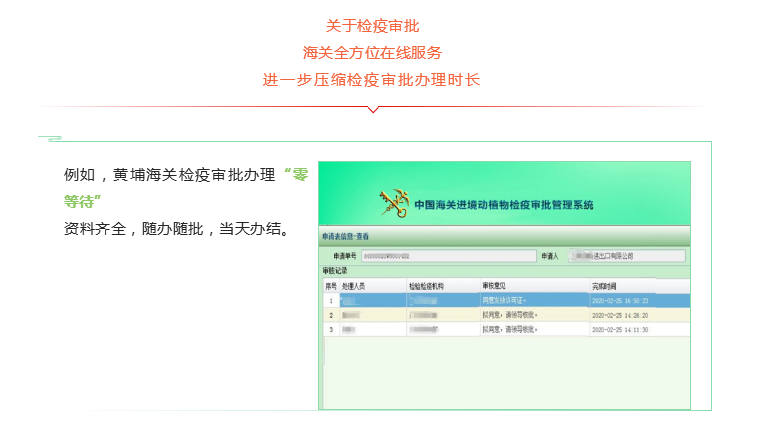Image resolution: width=768 pixels, height=438 pixels.
Task: Click the heading line 海关全方位在线服务
Action: (x=372, y=52)
